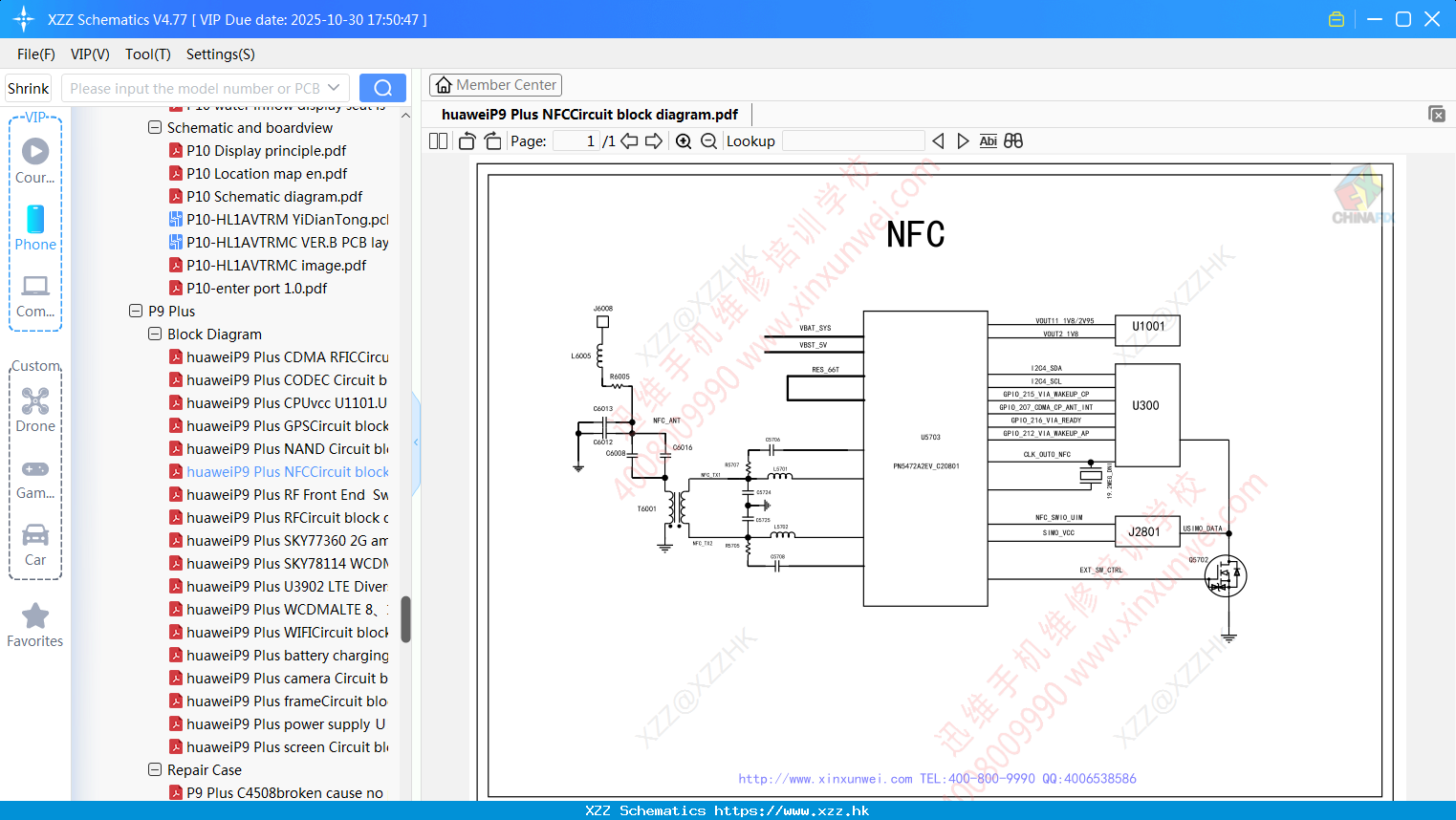Open the Courses sidebar icon
1456x820 pixels.
point(35,161)
